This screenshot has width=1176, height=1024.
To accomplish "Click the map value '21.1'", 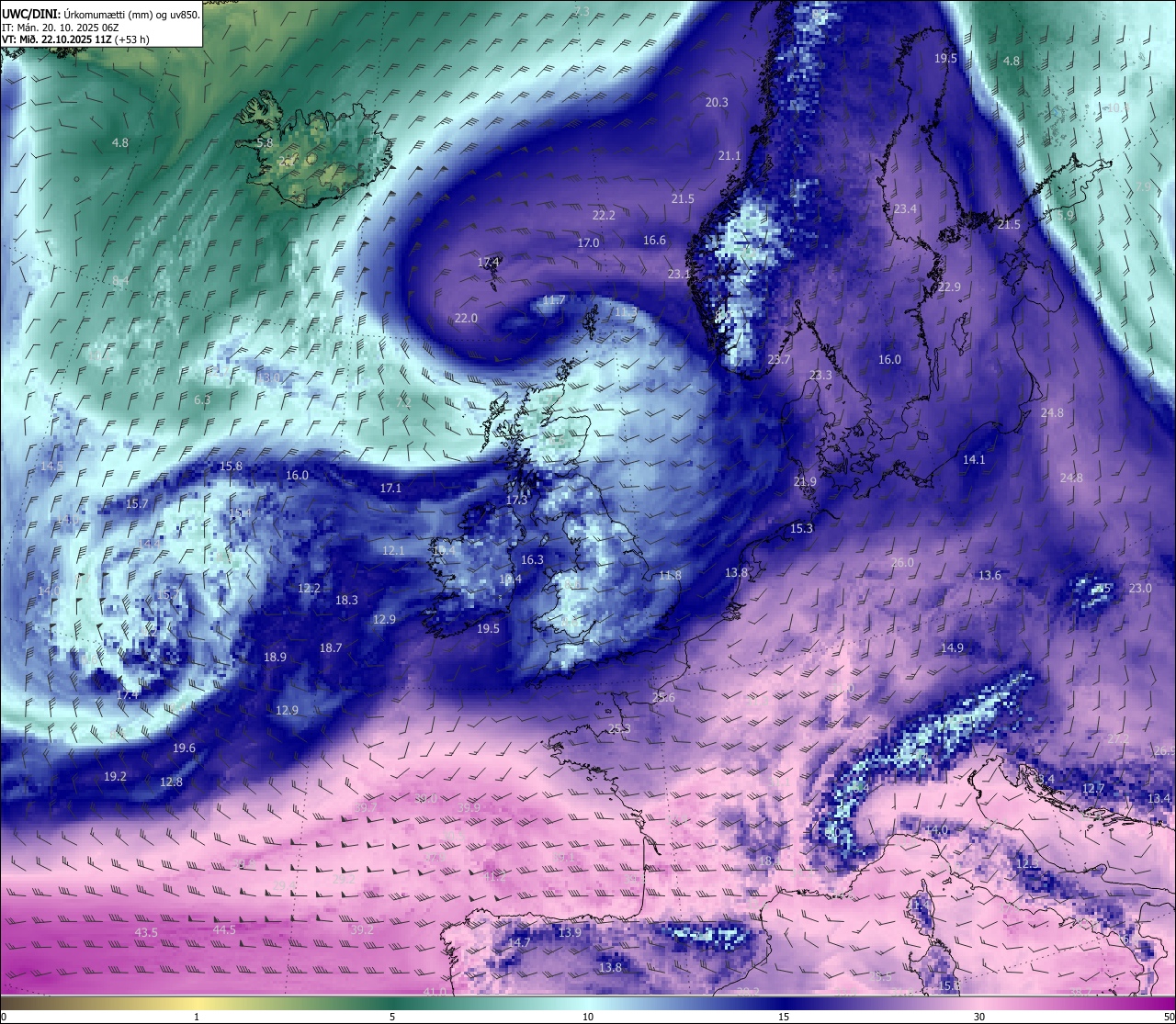I will (729, 155).
